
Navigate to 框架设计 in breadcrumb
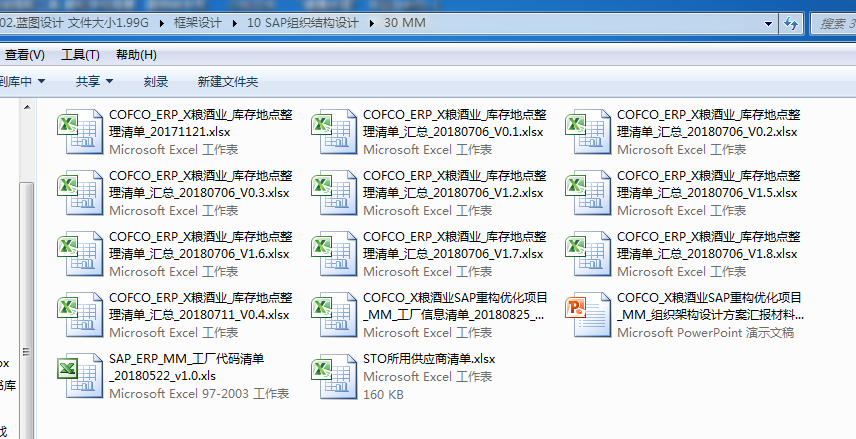[198, 23]
